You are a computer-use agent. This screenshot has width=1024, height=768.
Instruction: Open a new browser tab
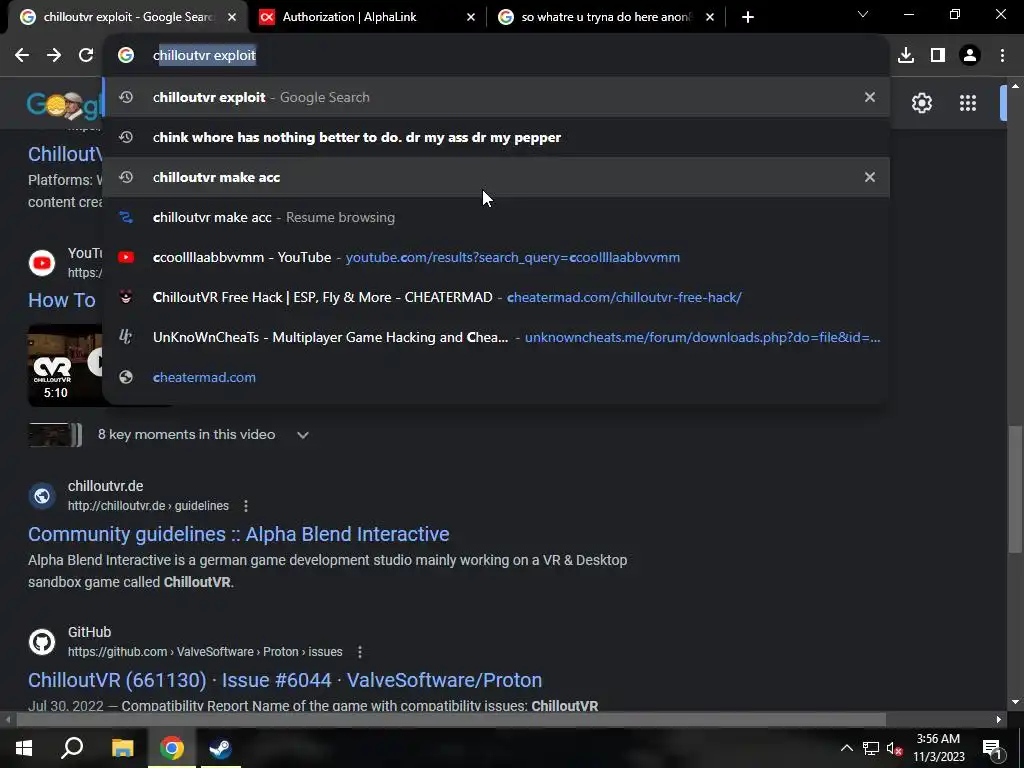[748, 18]
